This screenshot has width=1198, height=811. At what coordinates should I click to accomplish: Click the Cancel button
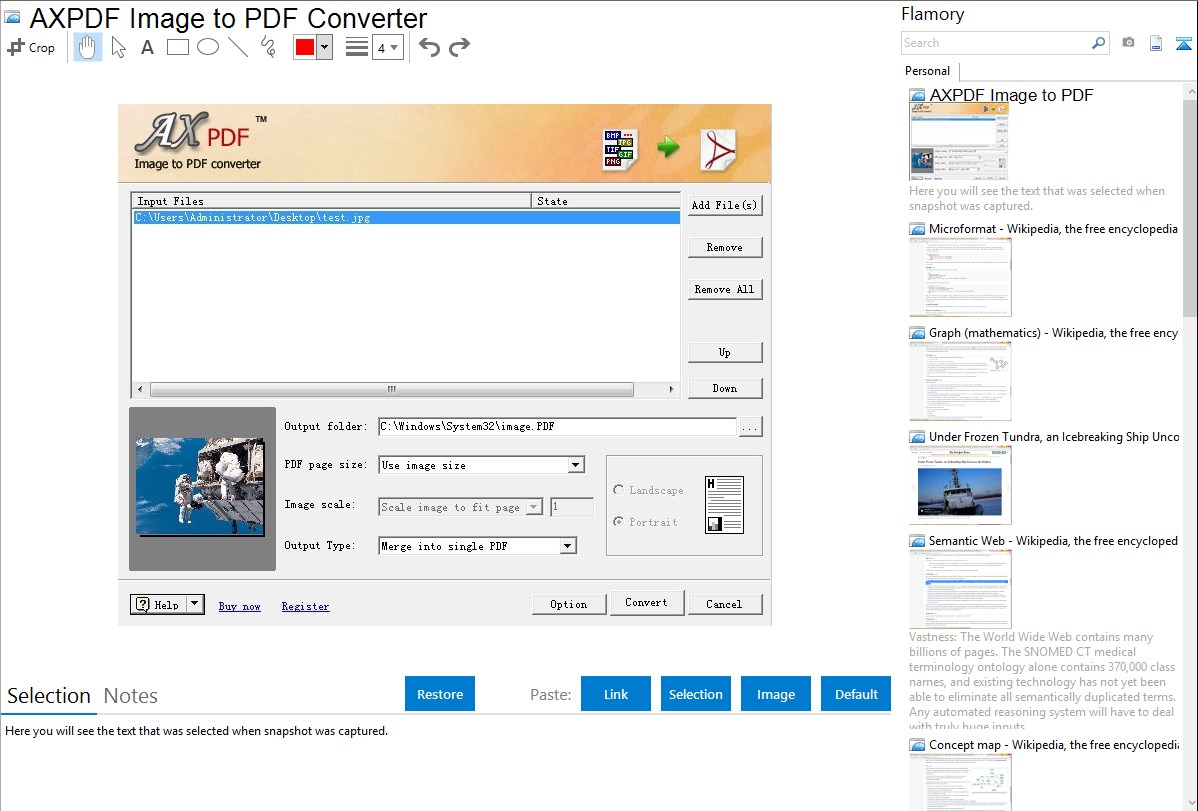724,604
